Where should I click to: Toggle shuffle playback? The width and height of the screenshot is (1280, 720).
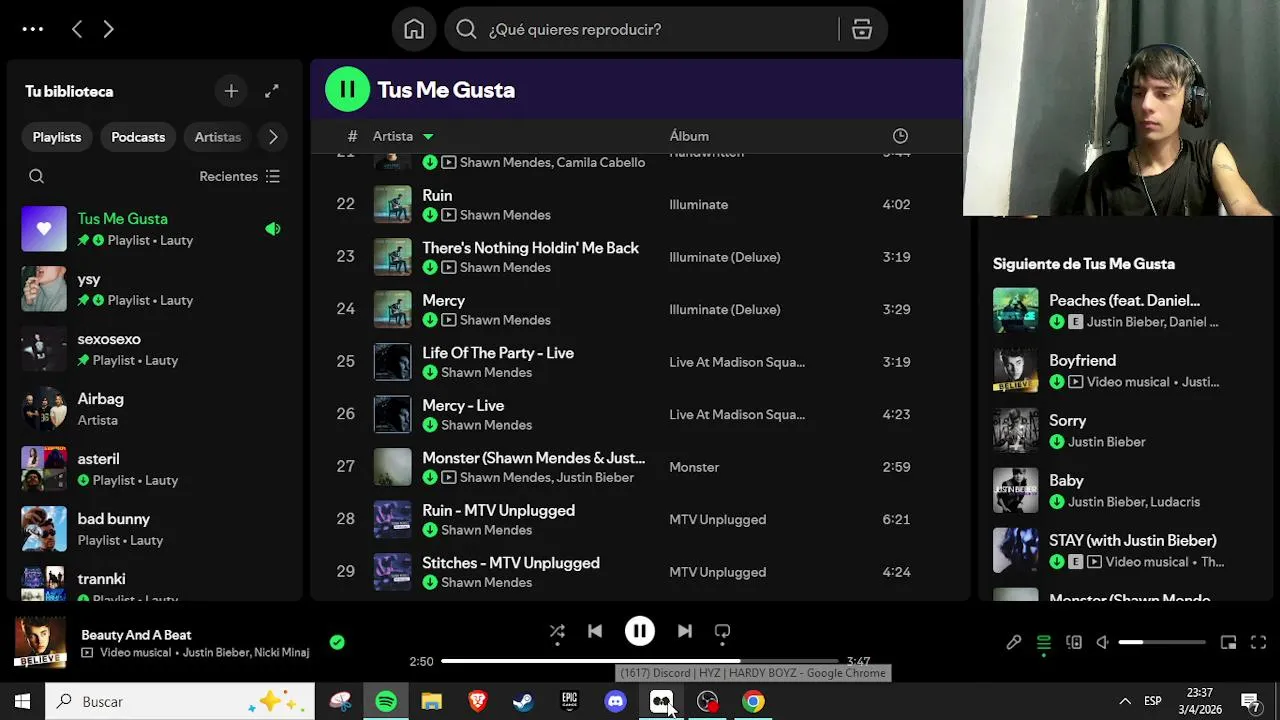pos(557,631)
